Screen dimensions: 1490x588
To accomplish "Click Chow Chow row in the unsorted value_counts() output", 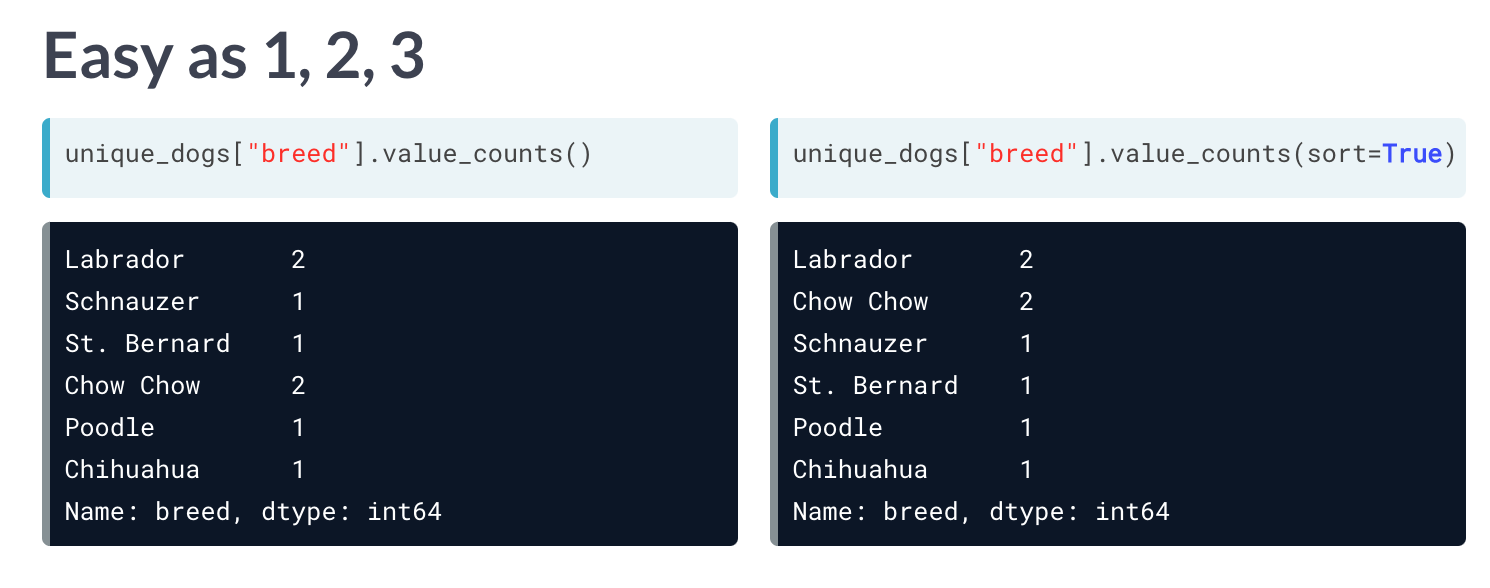I will pyautogui.click(x=185, y=386).
